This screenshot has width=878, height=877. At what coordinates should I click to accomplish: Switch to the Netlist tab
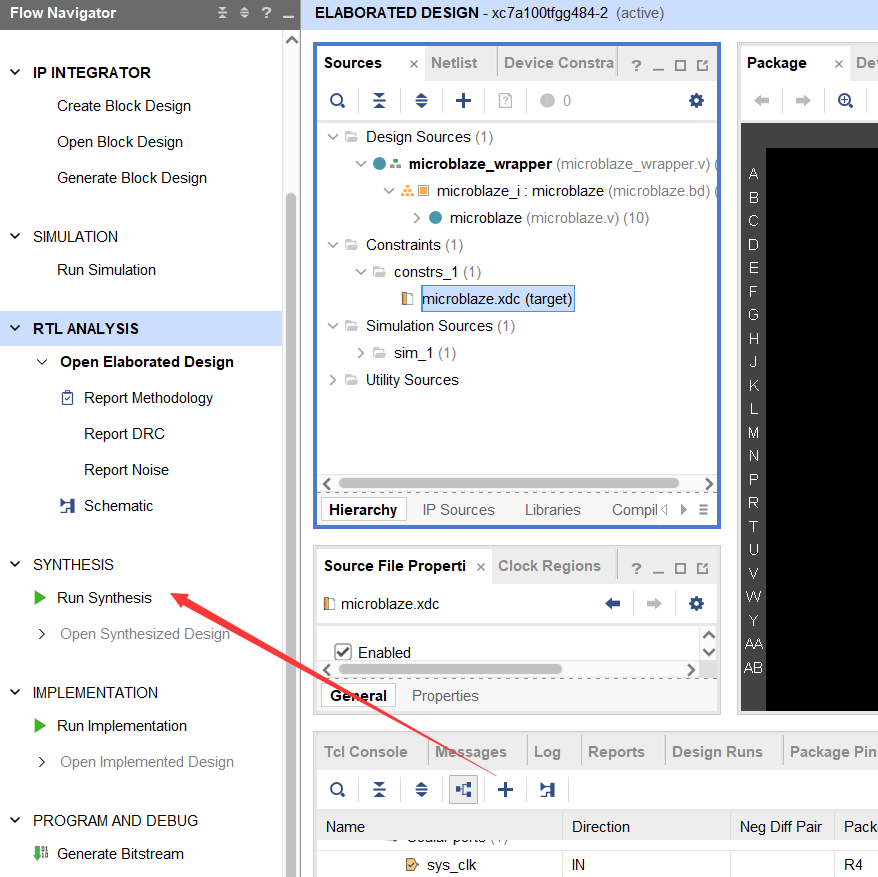point(454,63)
